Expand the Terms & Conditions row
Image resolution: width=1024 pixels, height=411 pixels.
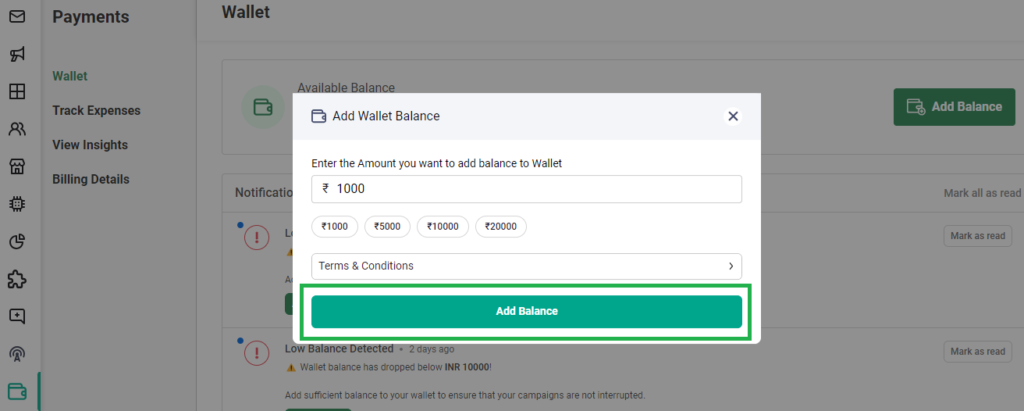(x=526, y=266)
